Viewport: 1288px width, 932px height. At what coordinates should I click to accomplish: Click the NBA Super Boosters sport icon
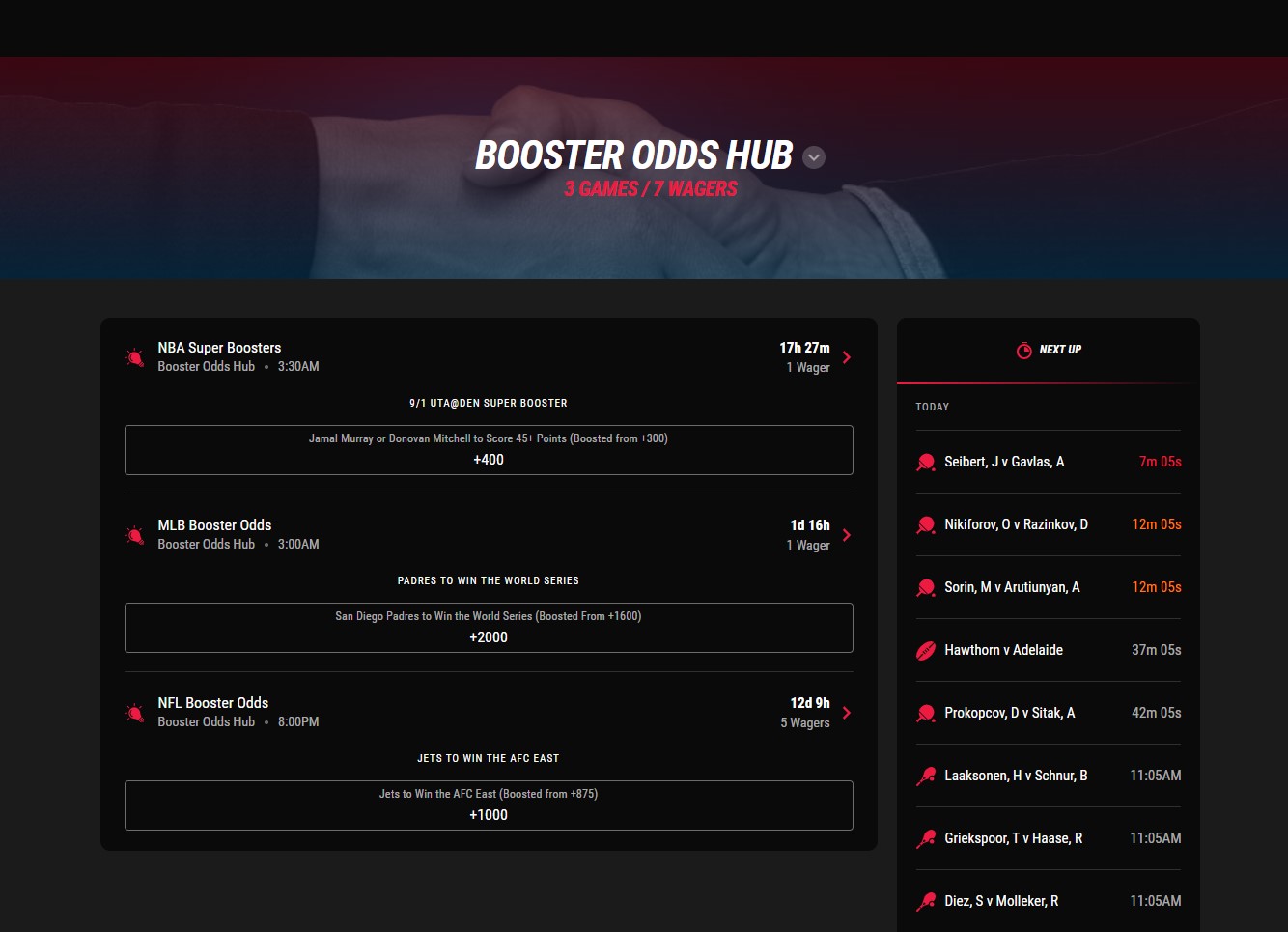[x=135, y=357]
